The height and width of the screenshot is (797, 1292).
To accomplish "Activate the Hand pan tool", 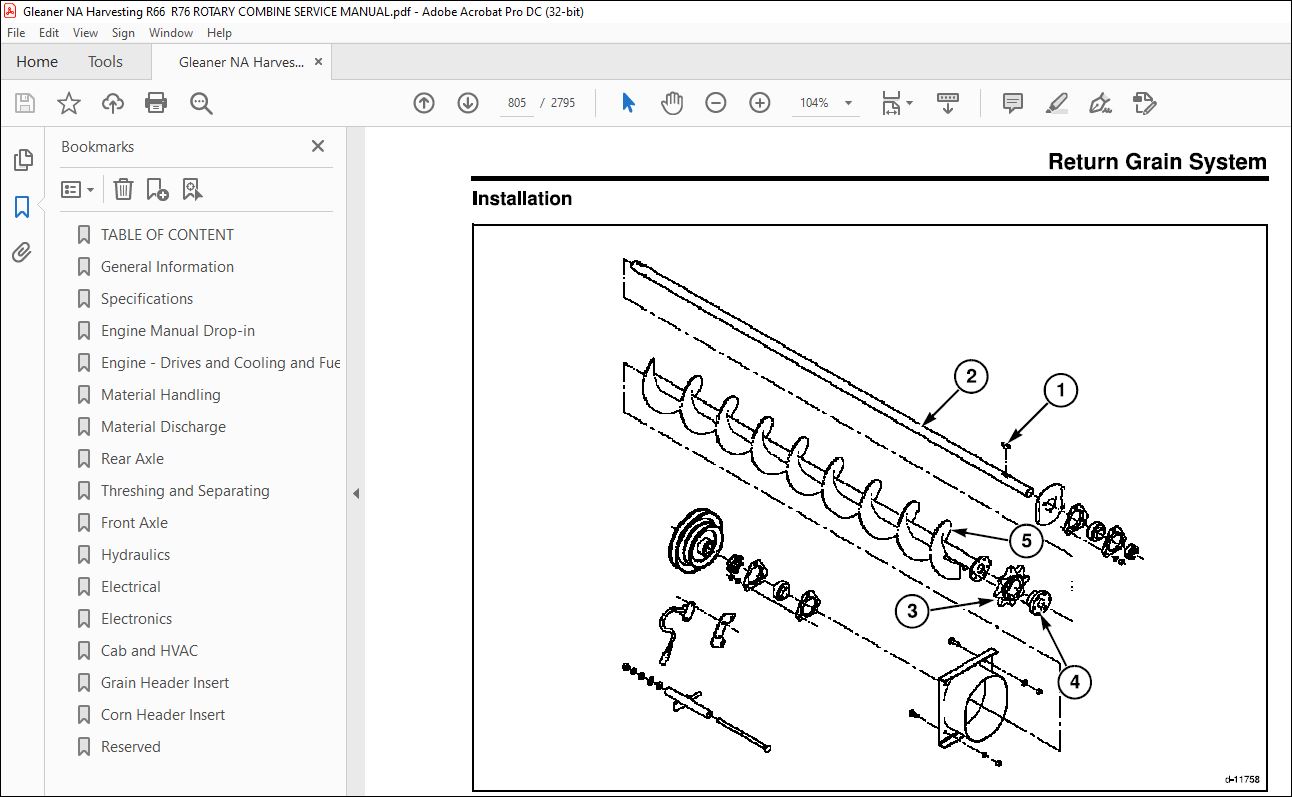I will coord(672,103).
